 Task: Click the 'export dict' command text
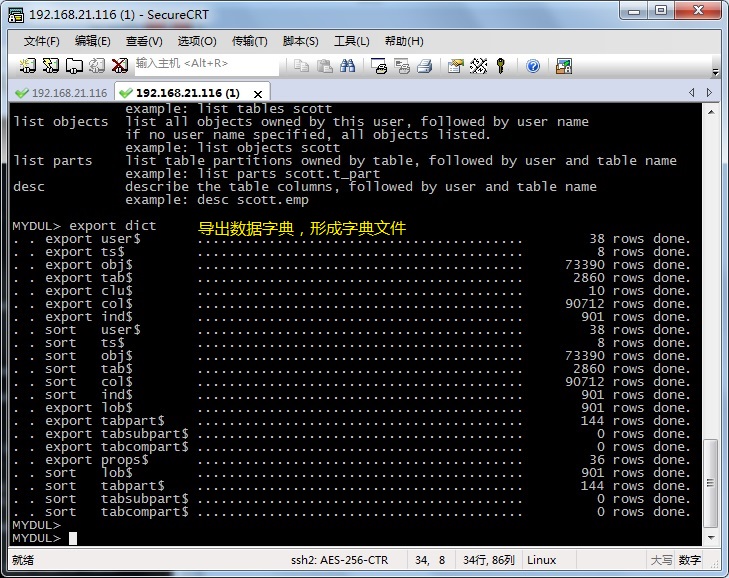click(113, 226)
